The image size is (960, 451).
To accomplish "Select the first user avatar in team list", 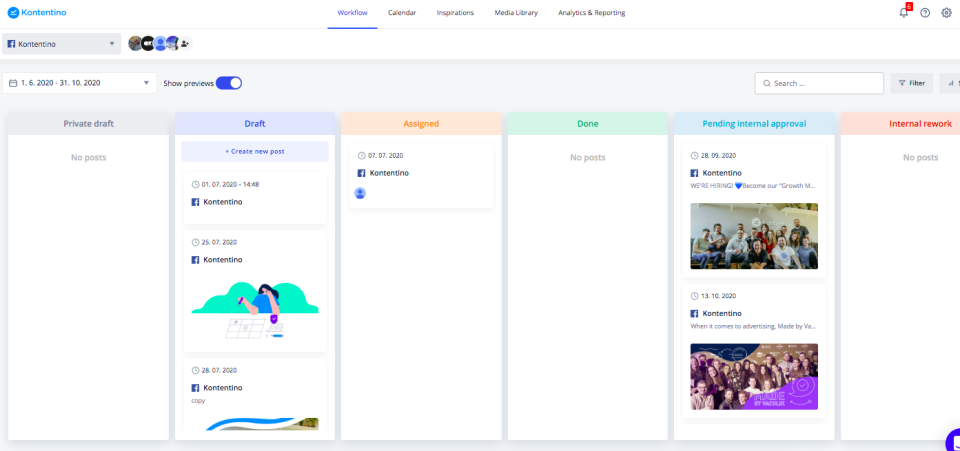I will coord(135,43).
